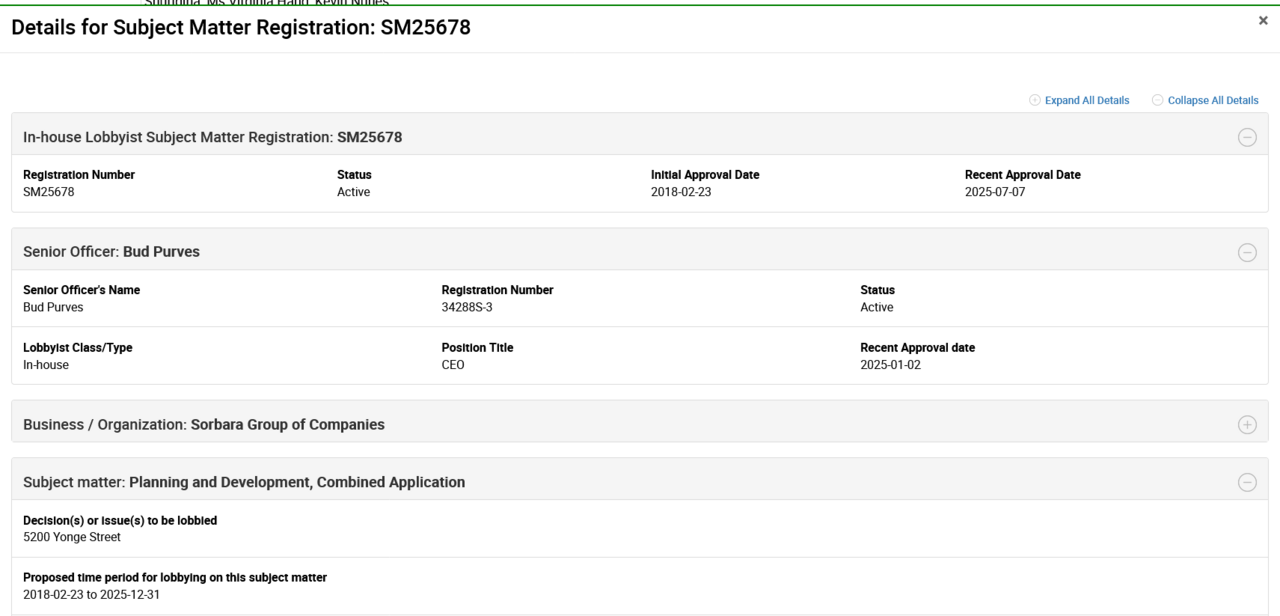Click the SM25678 registration number value
This screenshot has height=616, width=1280.
pyautogui.click(x=48, y=193)
